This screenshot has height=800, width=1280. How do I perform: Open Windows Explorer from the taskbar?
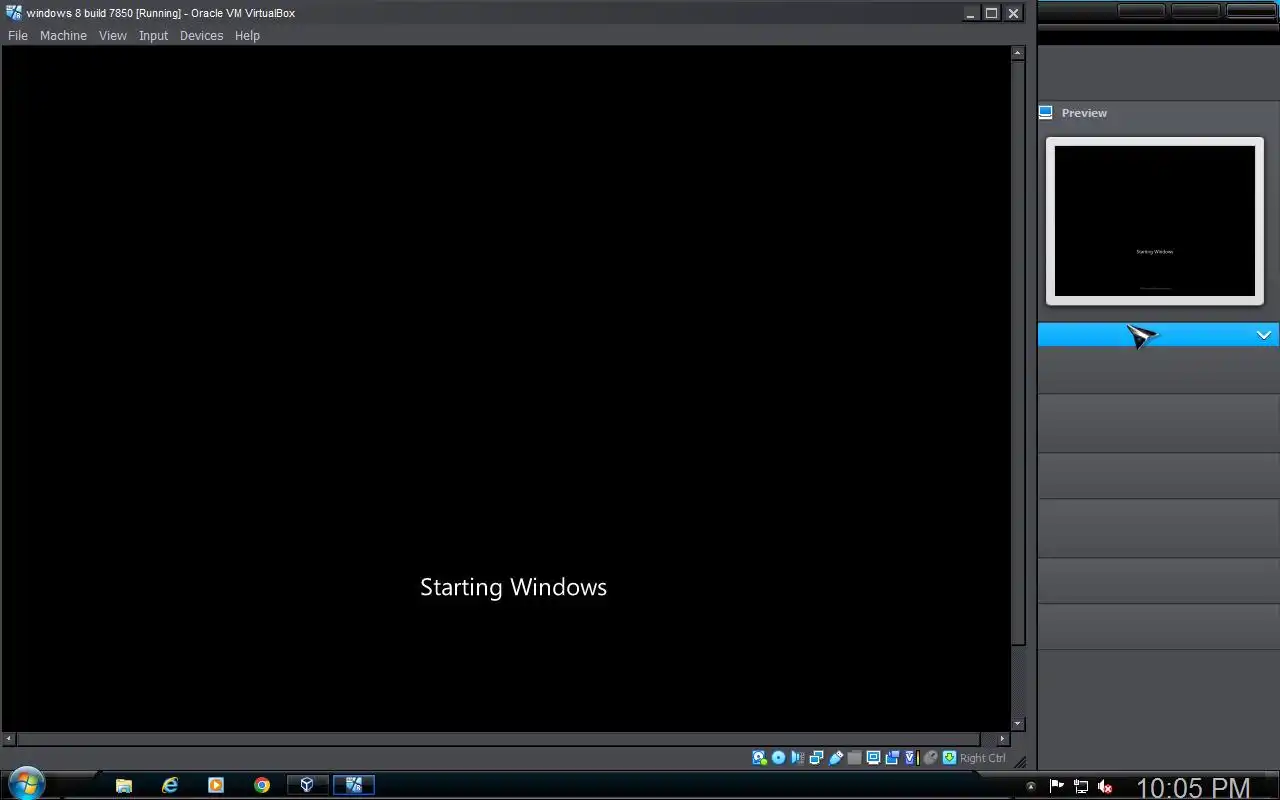pyautogui.click(x=124, y=785)
